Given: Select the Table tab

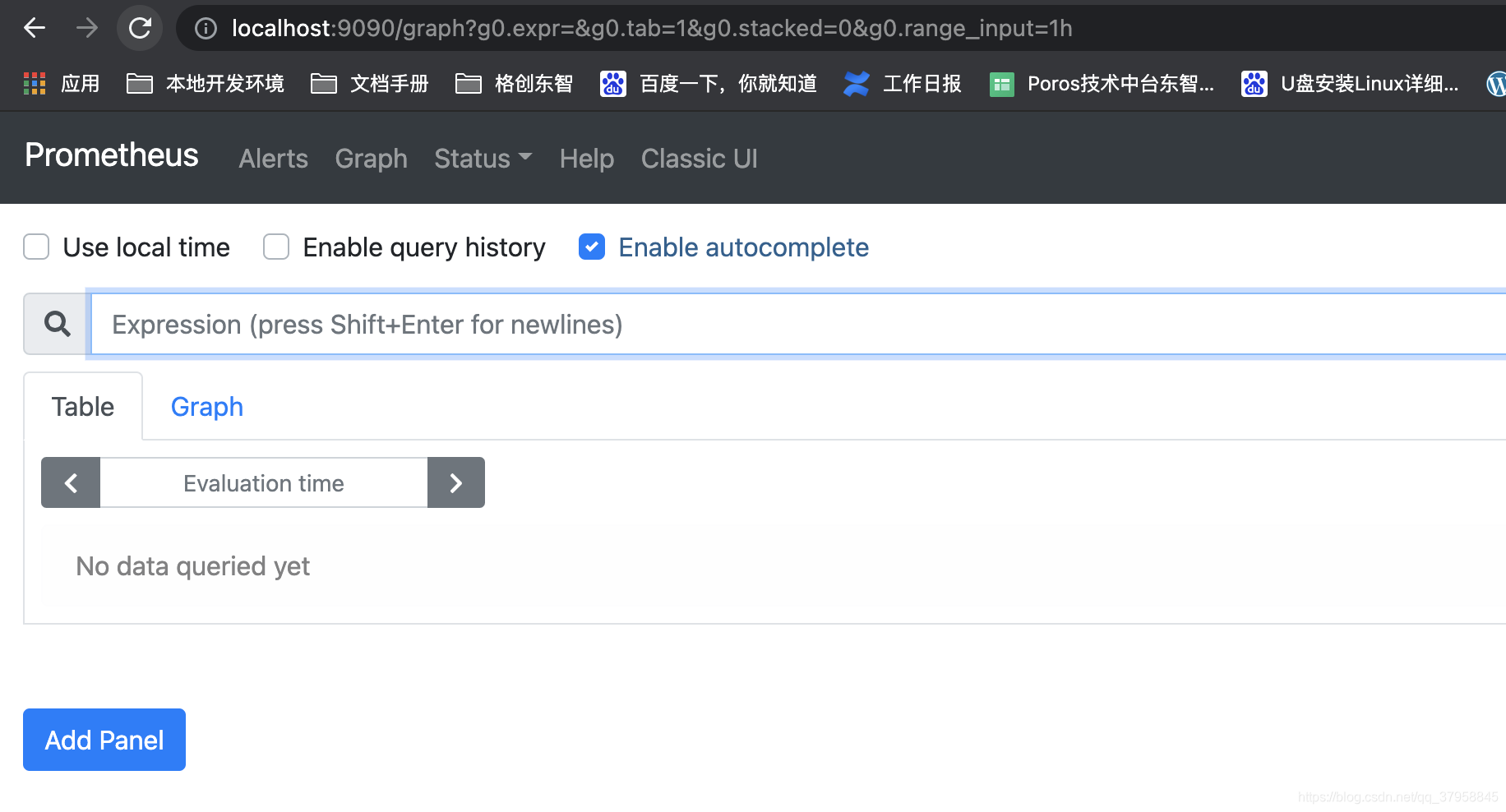Looking at the screenshot, I should 83,407.
